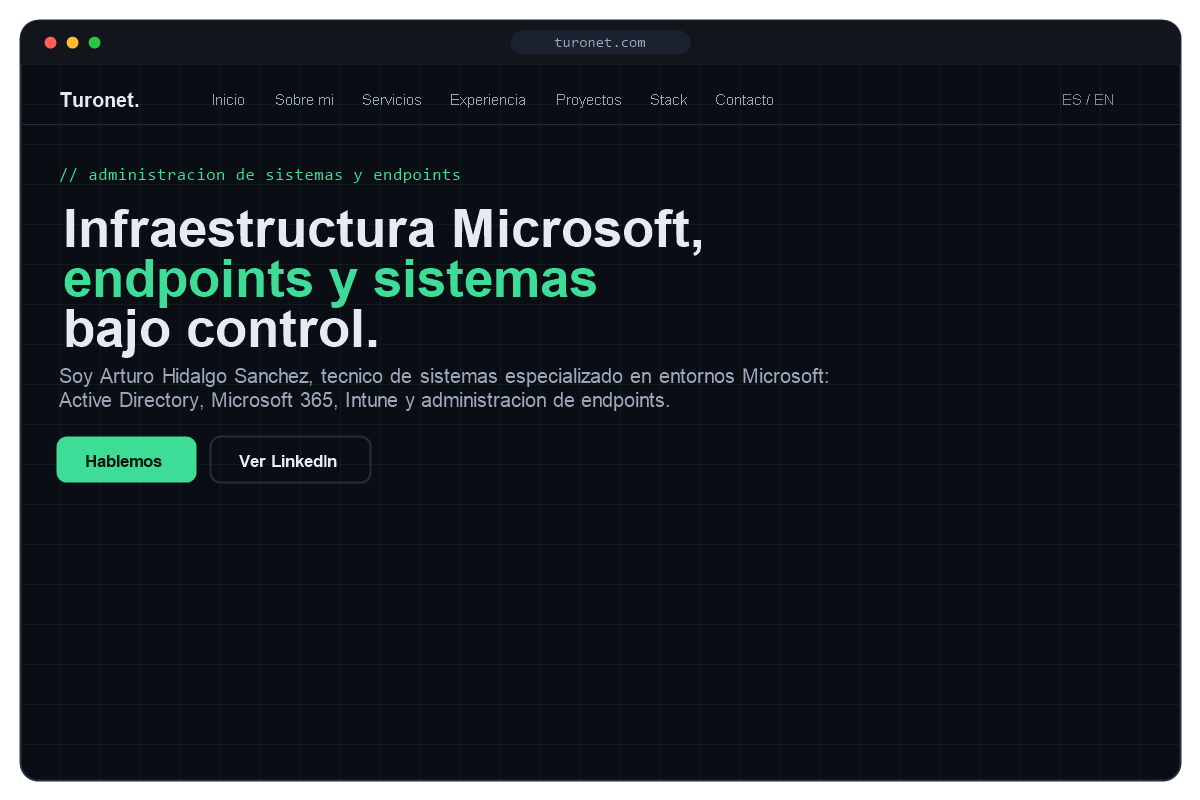Go to the Contacto section
The width and height of the screenshot is (1200, 800).
tap(744, 100)
